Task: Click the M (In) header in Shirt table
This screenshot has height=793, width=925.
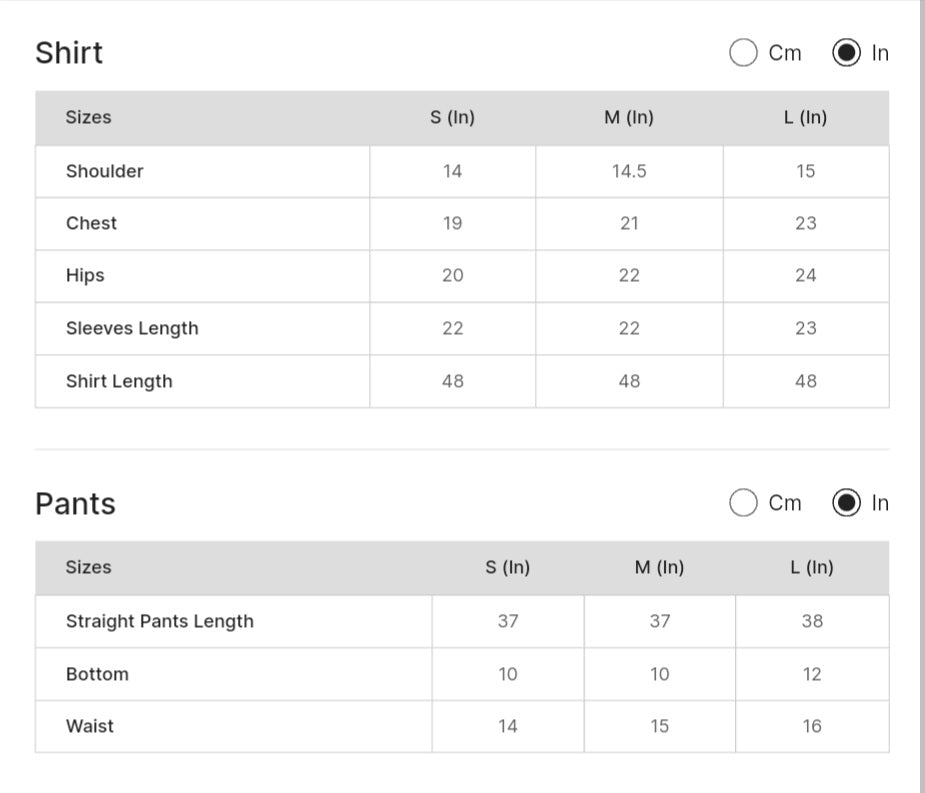Action: click(x=629, y=117)
